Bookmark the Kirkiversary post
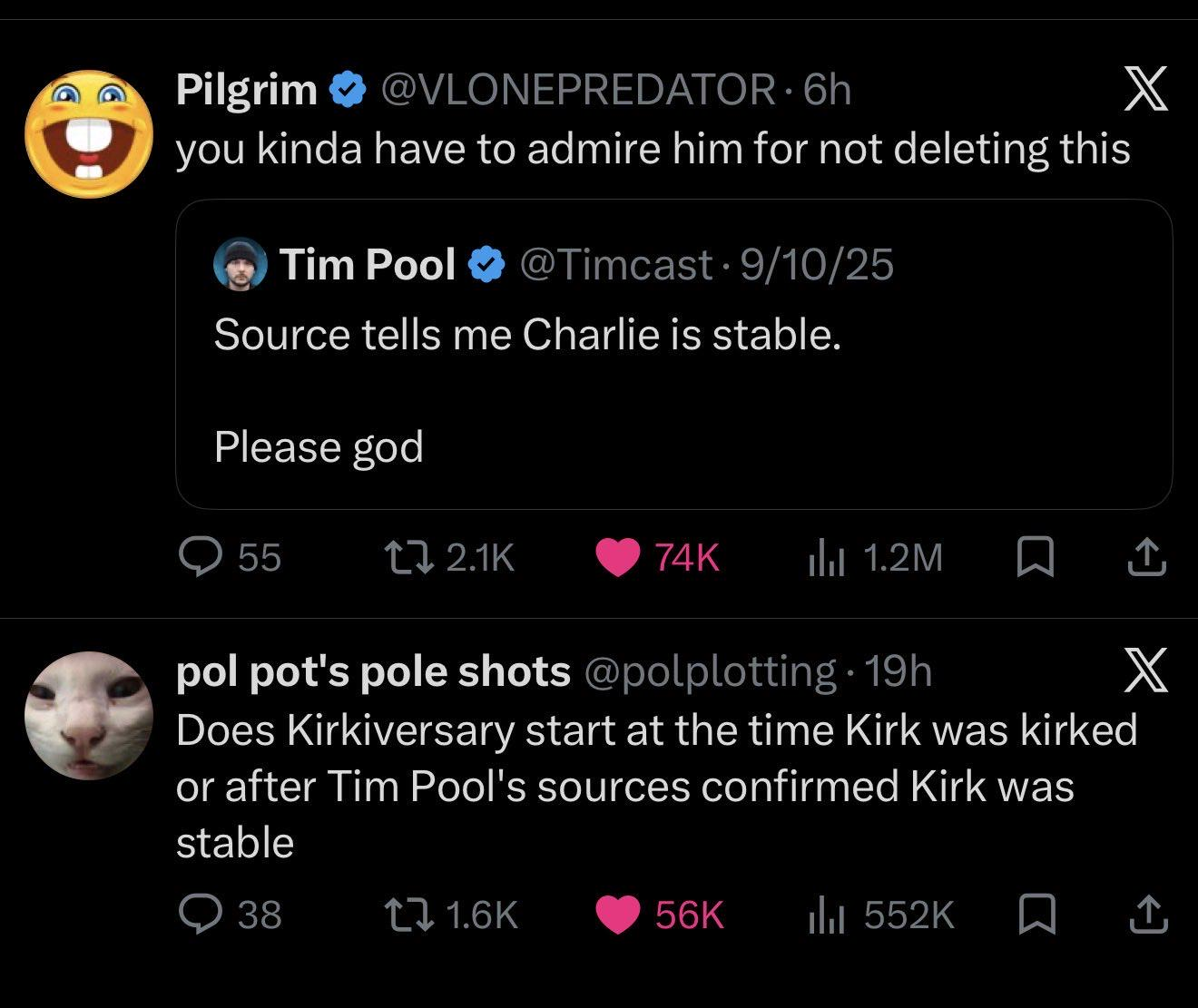The width and height of the screenshot is (1198, 1008). pyautogui.click(x=1036, y=914)
